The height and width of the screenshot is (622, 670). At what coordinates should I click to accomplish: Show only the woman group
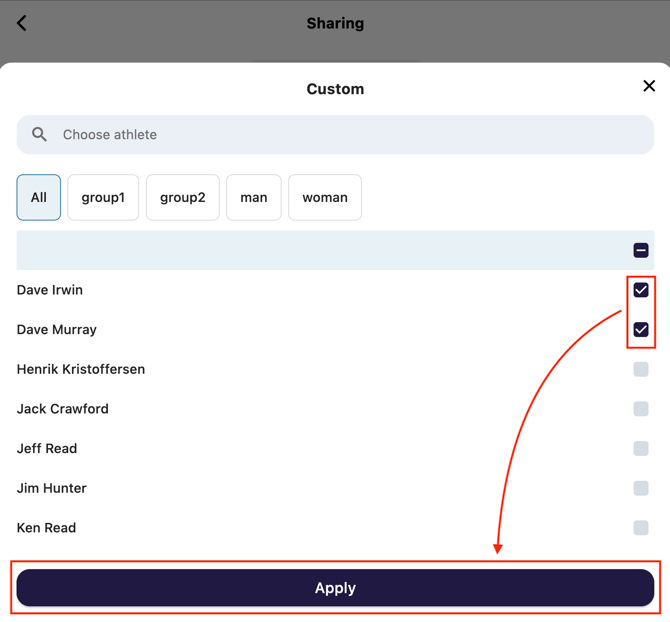pyautogui.click(x=325, y=197)
